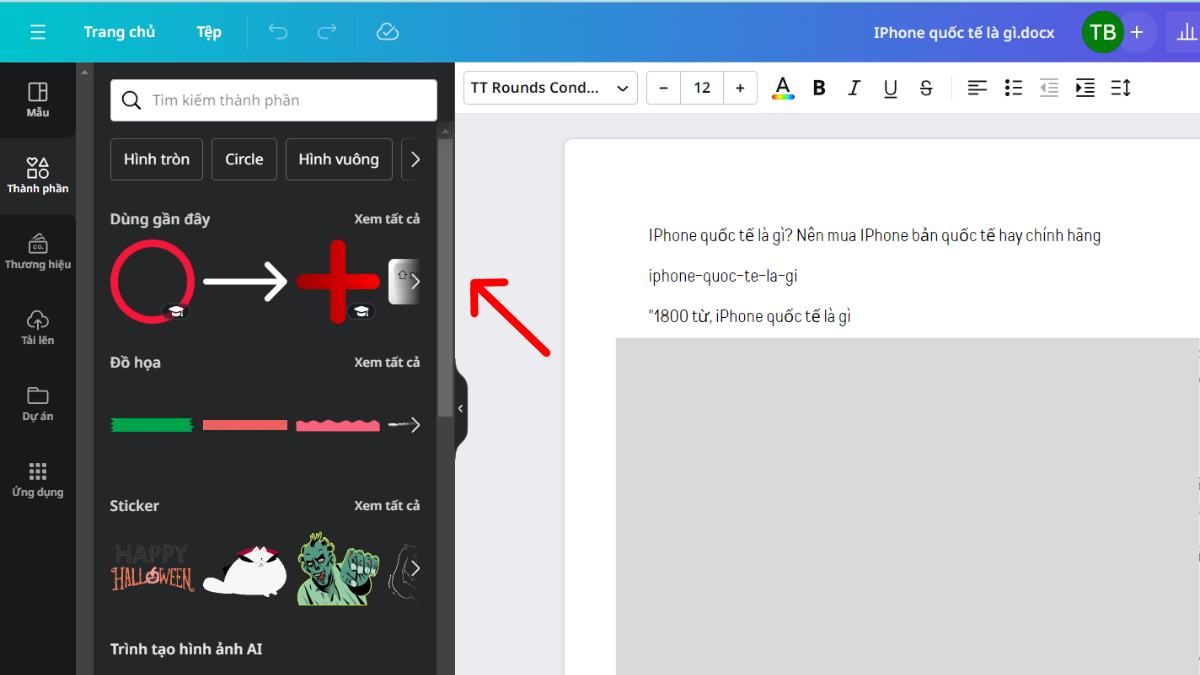Open the Tệp menu

(x=208, y=31)
